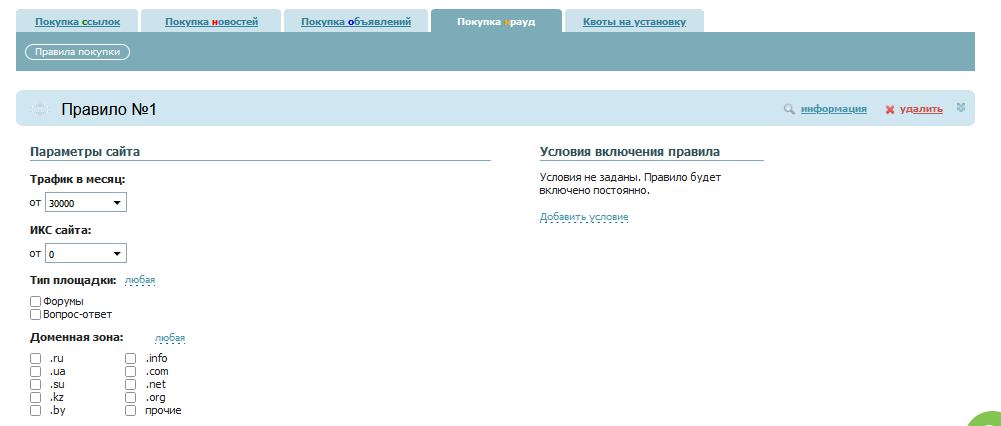Open the информация link
The width and height of the screenshot is (1001, 426).
pos(833,109)
